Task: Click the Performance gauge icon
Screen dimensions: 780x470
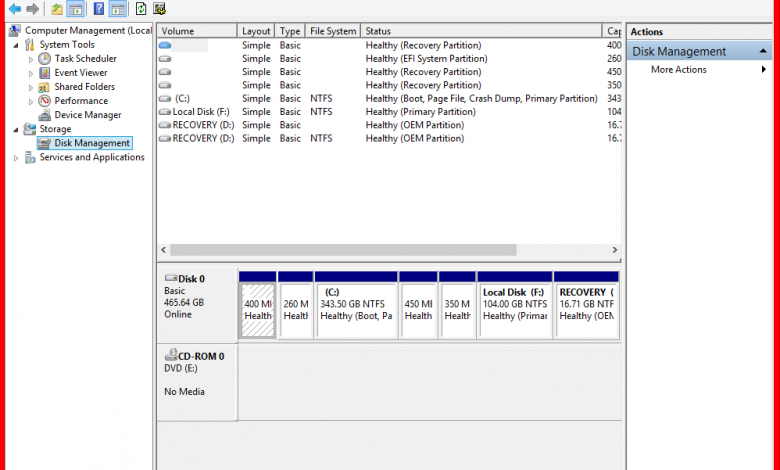Action: pos(45,101)
